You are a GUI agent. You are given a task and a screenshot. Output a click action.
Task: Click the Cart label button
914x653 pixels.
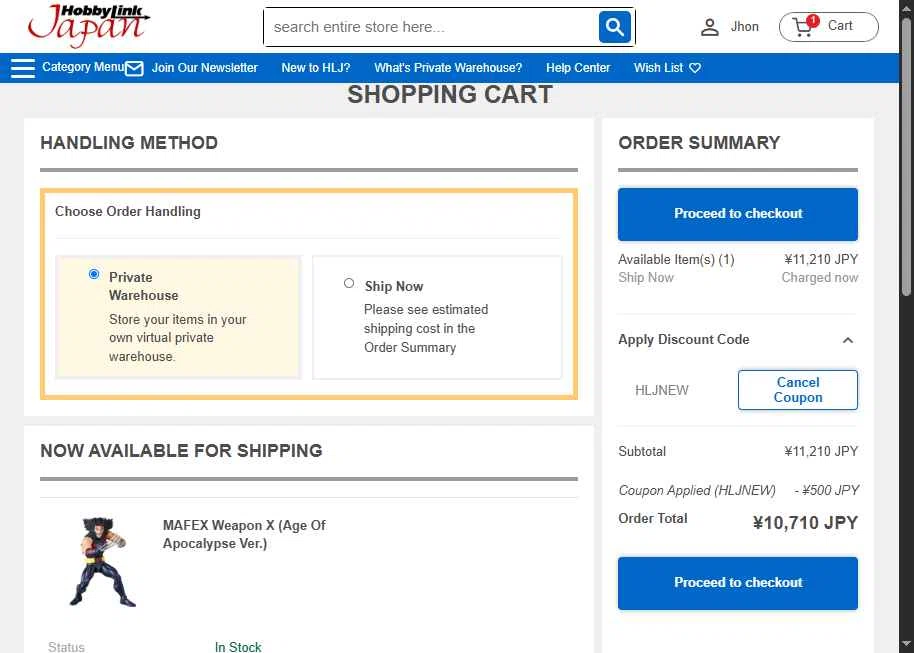coord(840,26)
